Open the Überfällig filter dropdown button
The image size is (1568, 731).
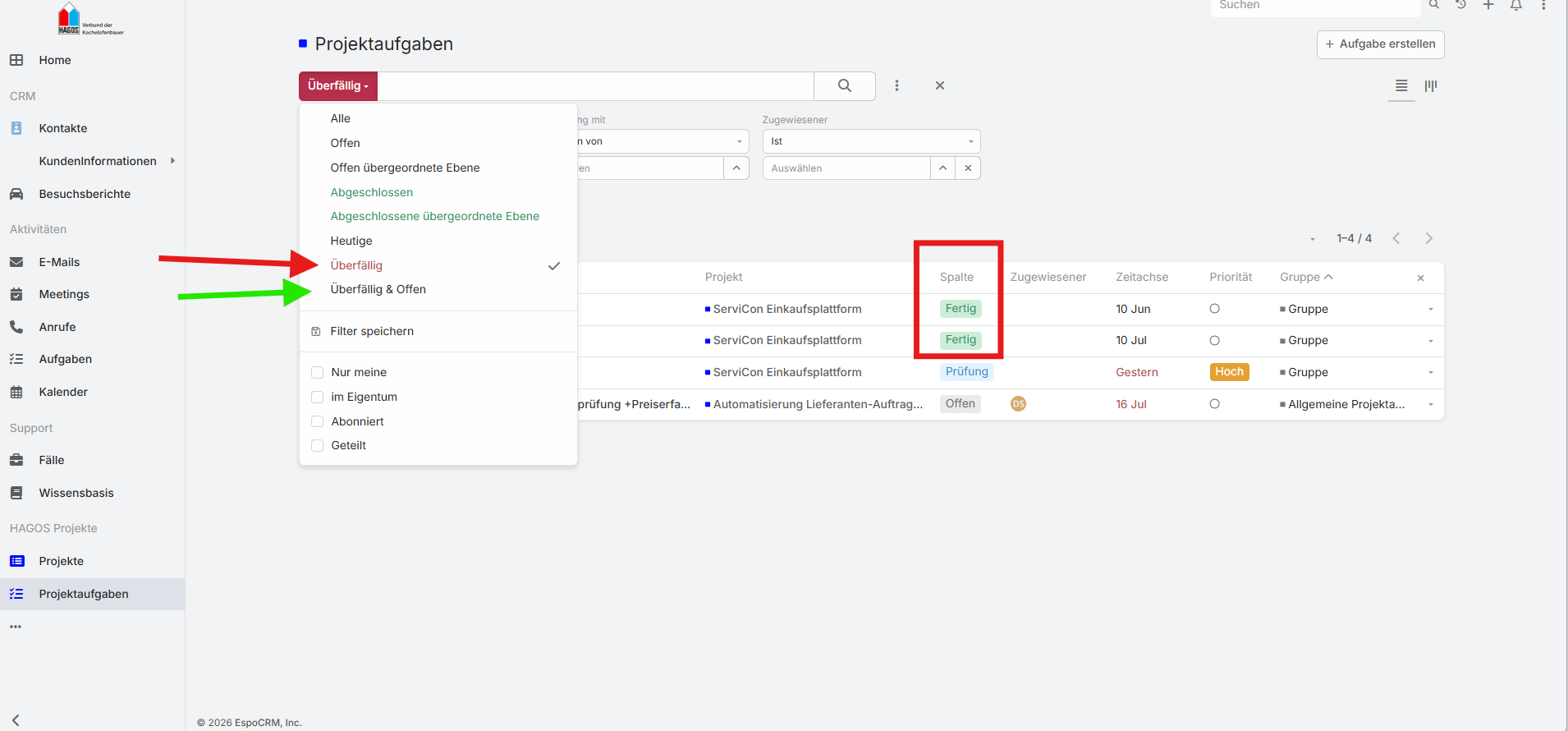(338, 85)
